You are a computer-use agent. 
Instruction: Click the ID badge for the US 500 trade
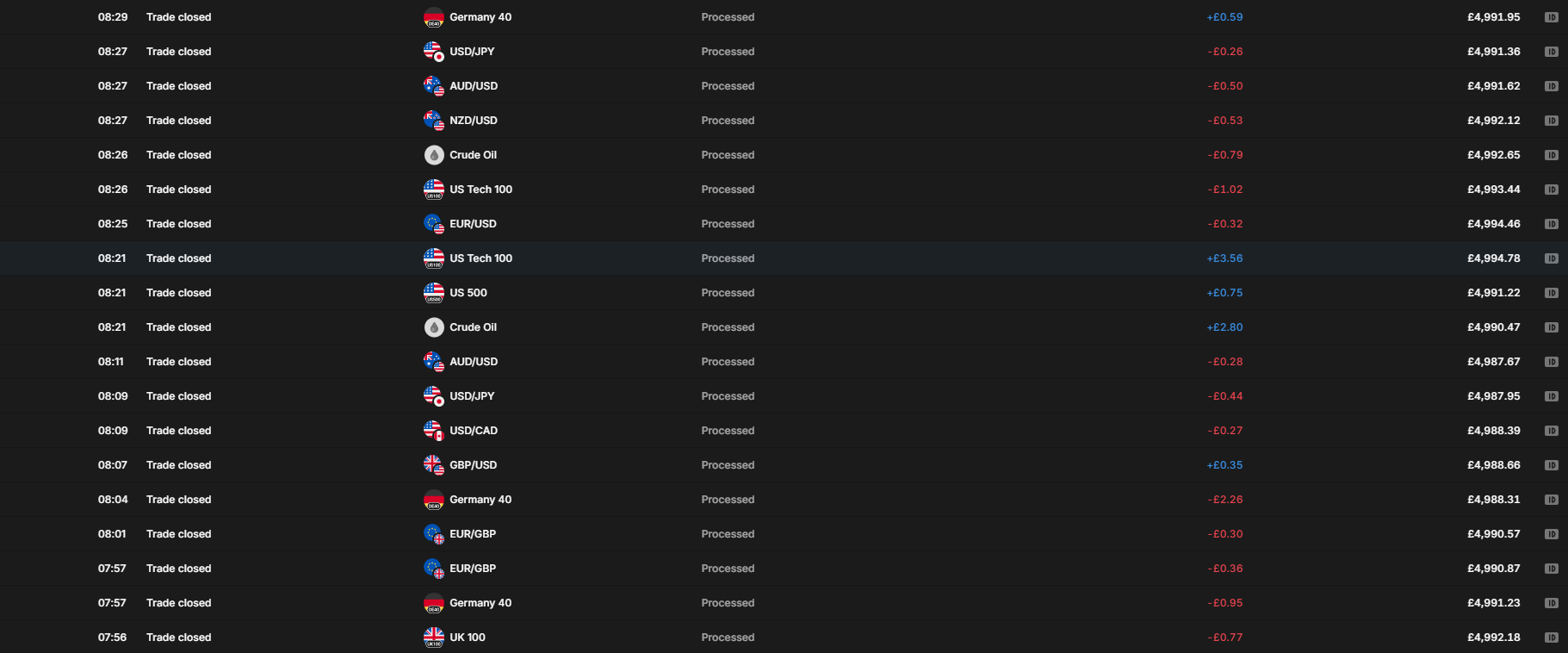[1553, 292]
